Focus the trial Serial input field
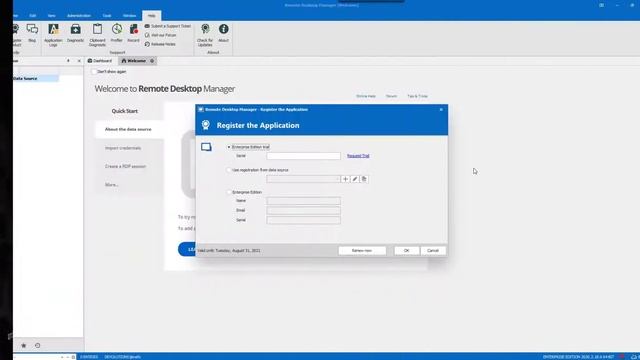This screenshot has height=360, width=640. pyautogui.click(x=303, y=156)
